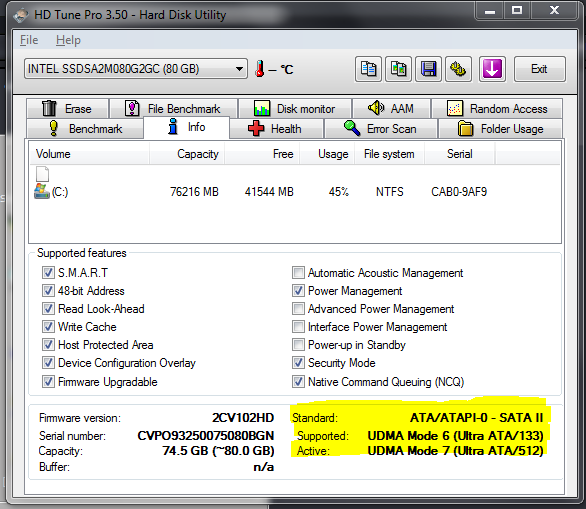Click the Capacity column header
The height and width of the screenshot is (509, 586).
click(x=198, y=154)
